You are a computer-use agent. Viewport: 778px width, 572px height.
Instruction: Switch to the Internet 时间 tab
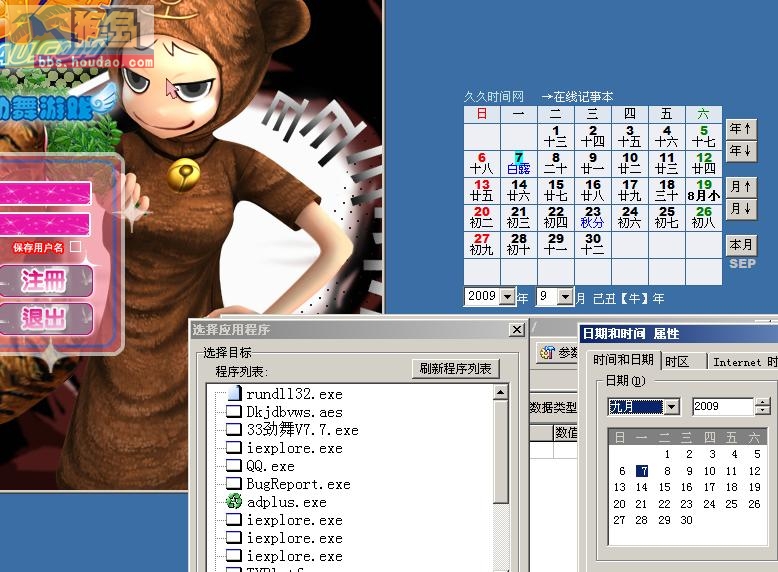pyautogui.click(x=744, y=362)
